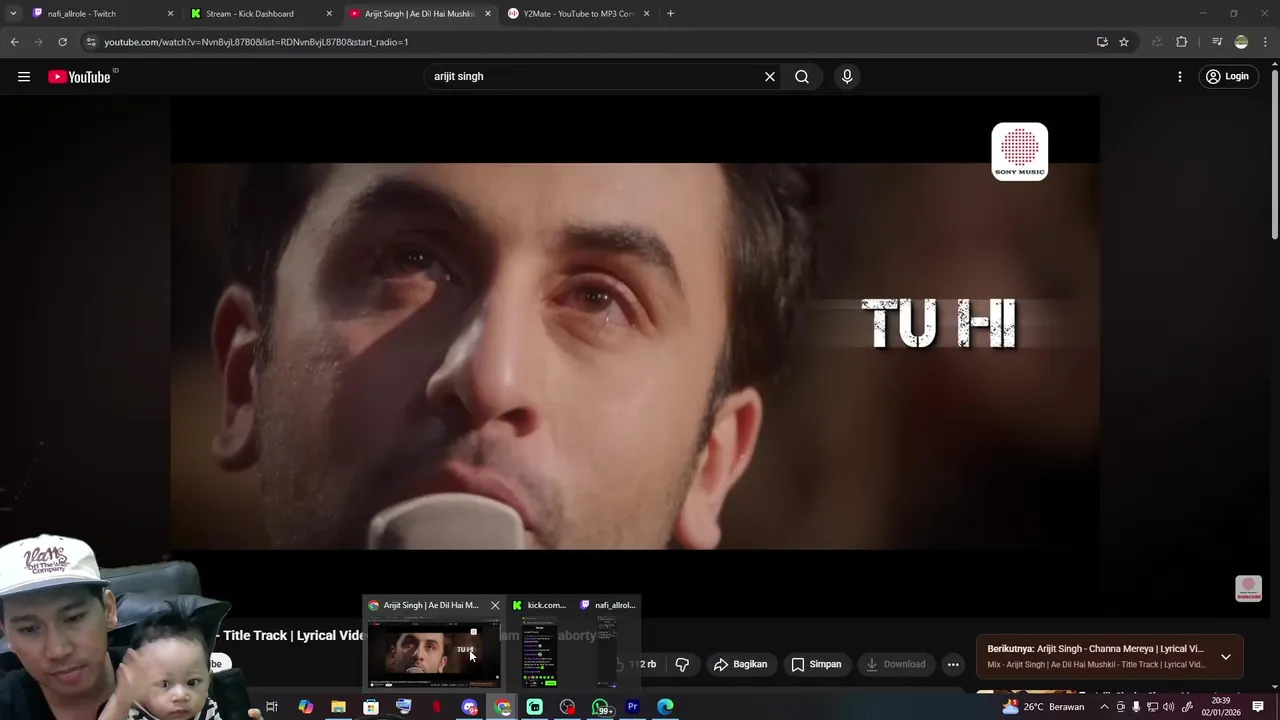Go to the YouTube home logo
1280x720 pixels.
80,77
